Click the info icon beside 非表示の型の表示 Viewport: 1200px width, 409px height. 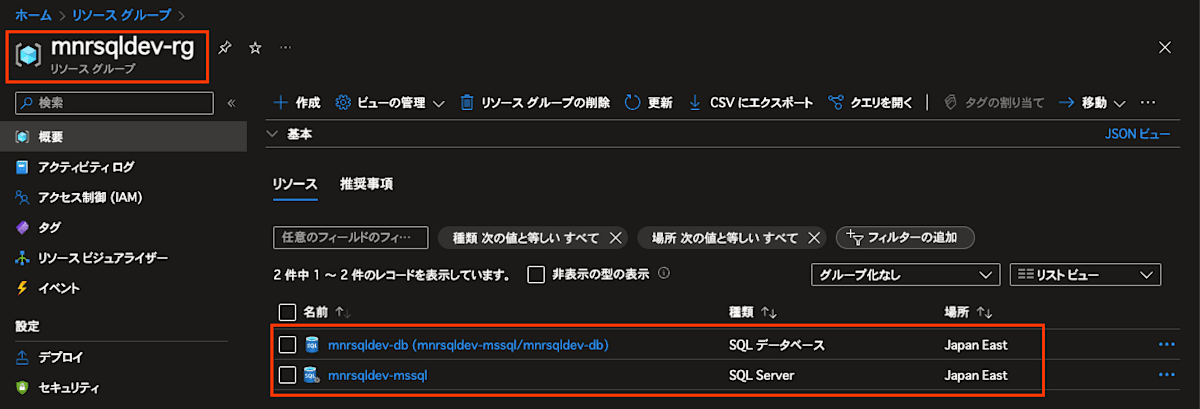click(664, 273)
